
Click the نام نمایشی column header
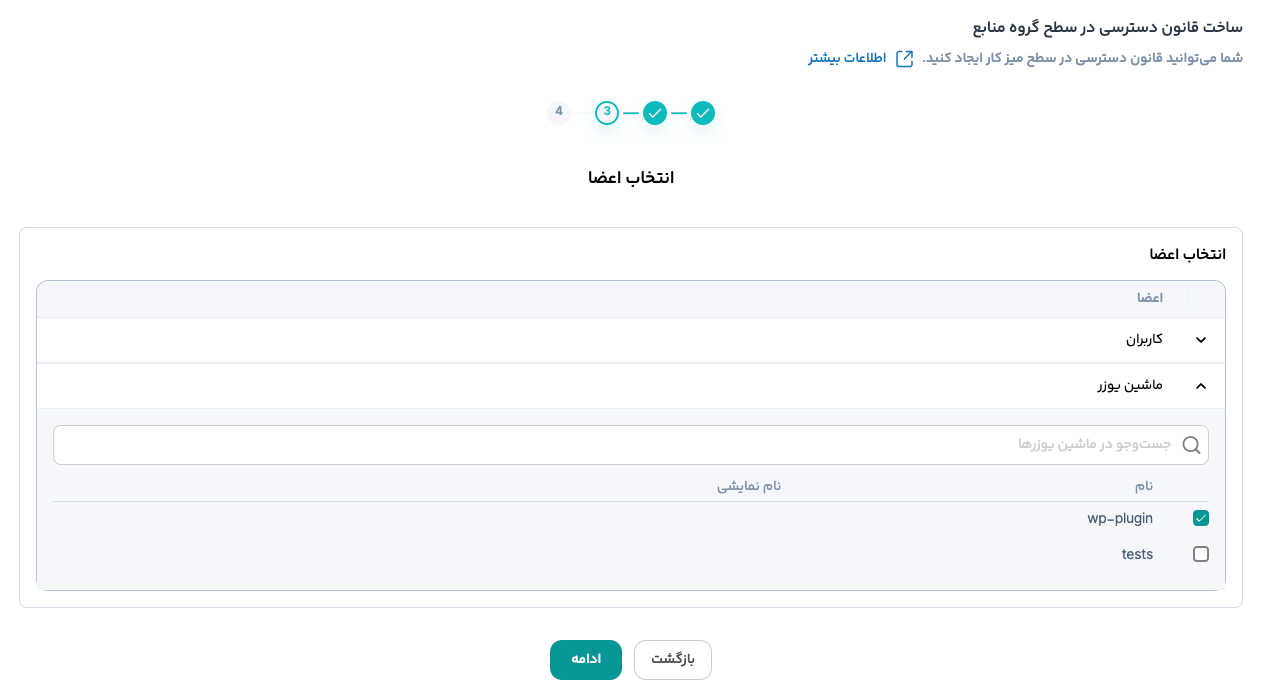click(749, 486)
